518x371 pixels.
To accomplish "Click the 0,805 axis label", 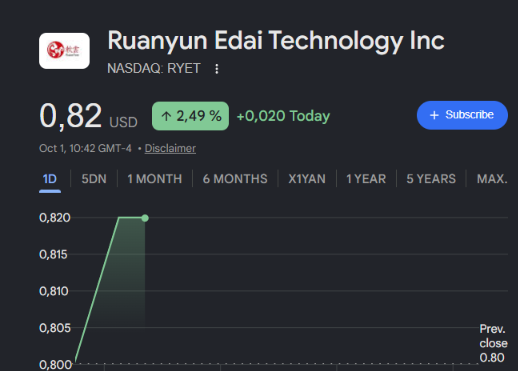I will pyautogui.click(x=55, y=328).
